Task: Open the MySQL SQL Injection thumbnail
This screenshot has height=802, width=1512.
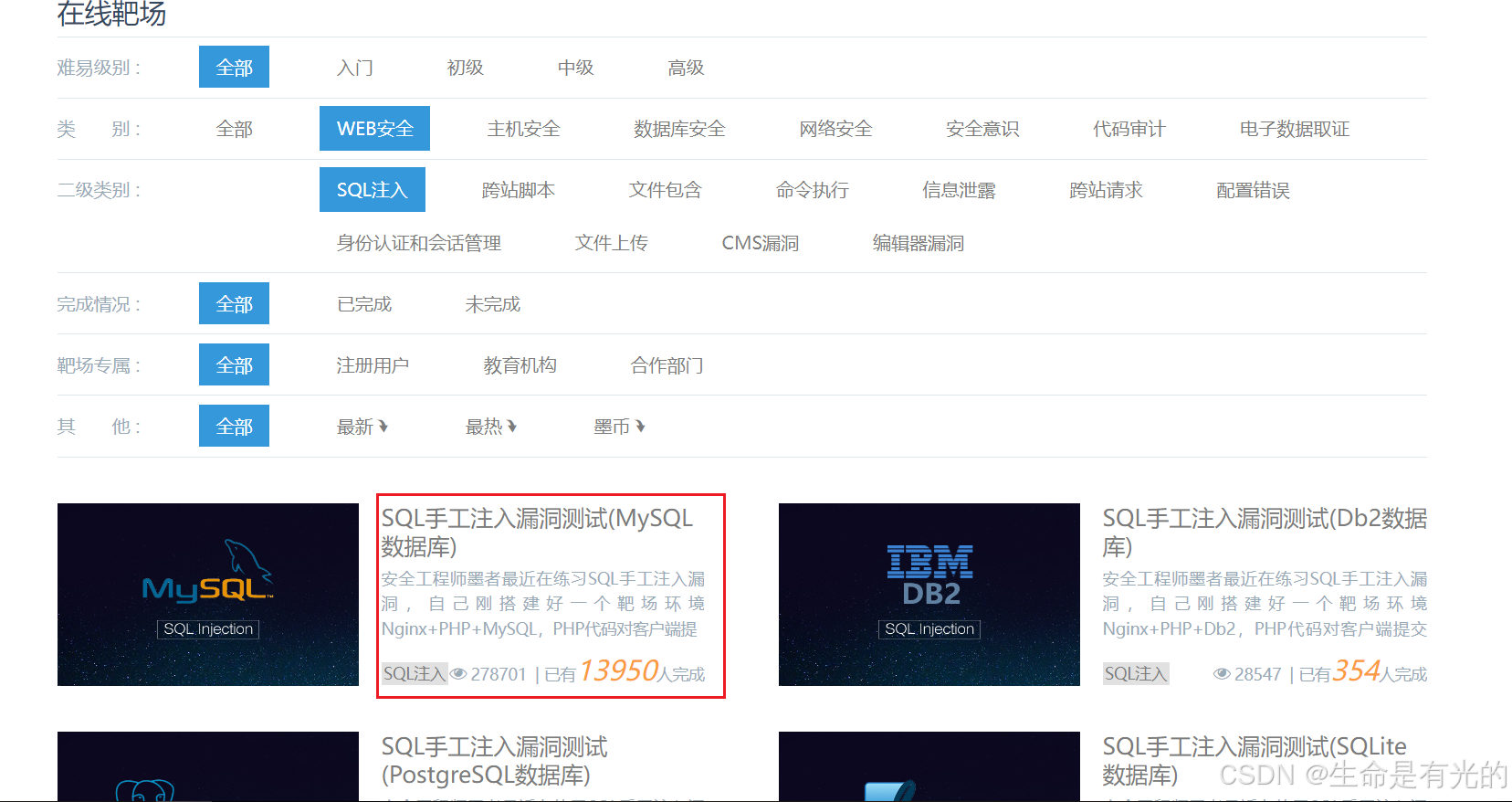Action: pos(208,595)
